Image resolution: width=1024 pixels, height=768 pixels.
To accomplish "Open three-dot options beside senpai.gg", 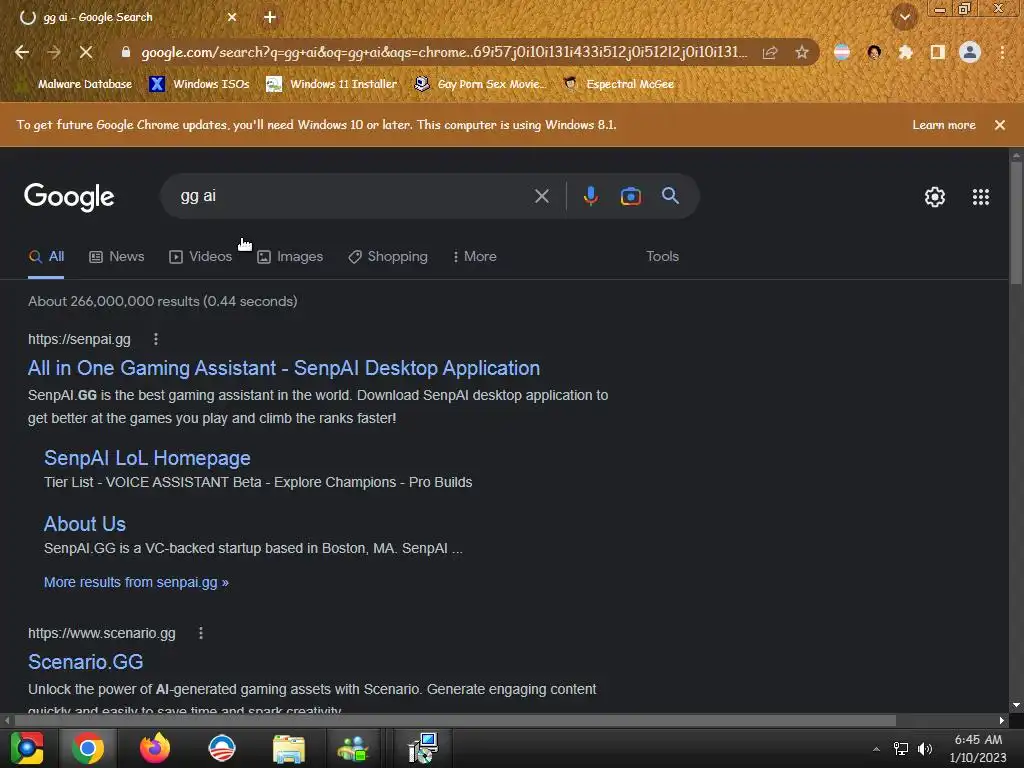I will click(x=155, y=339).
